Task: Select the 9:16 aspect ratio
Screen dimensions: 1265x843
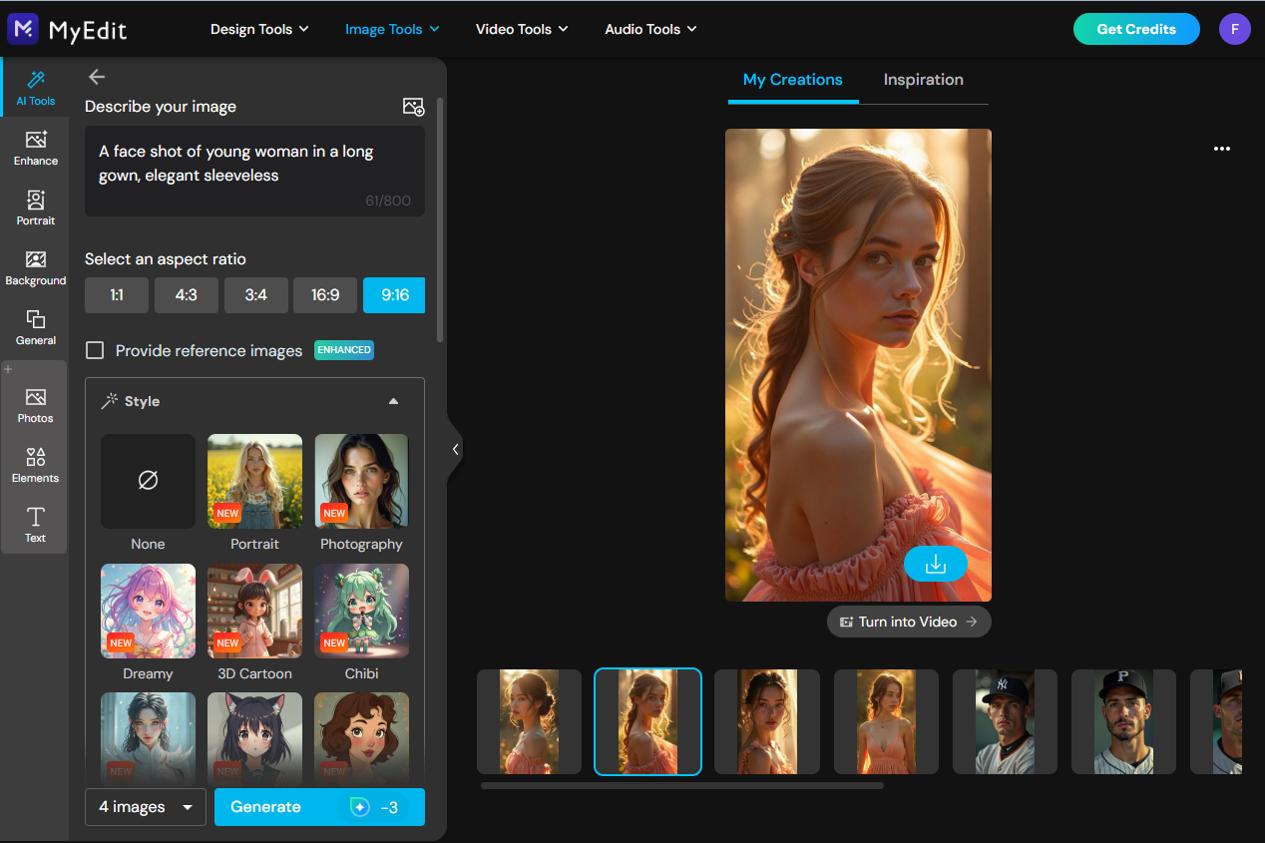Action: pyautogui.click(x=394, y=295)
